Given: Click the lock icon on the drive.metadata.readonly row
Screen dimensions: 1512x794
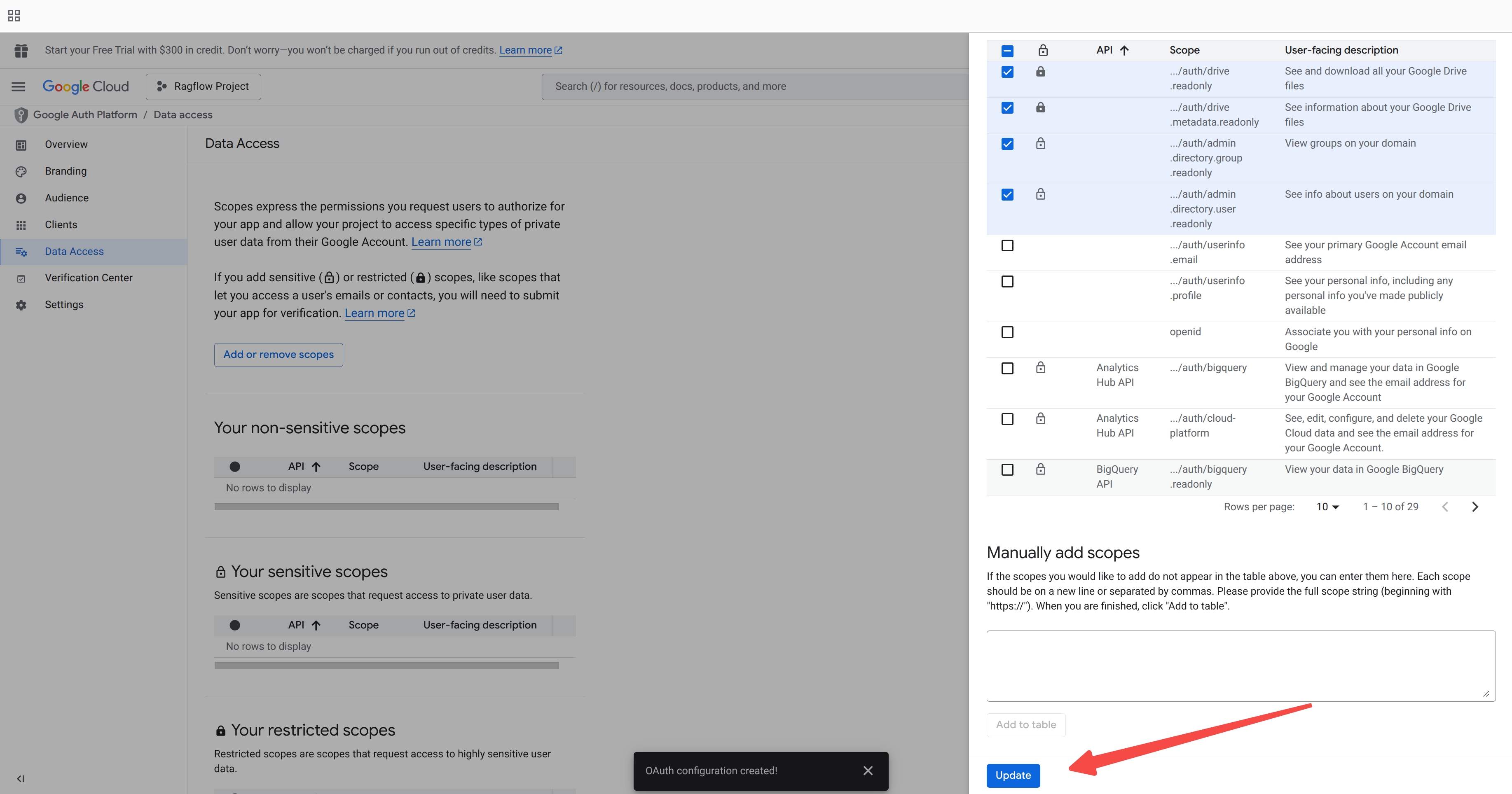Looking at the screenshot, I should 1041,107.
